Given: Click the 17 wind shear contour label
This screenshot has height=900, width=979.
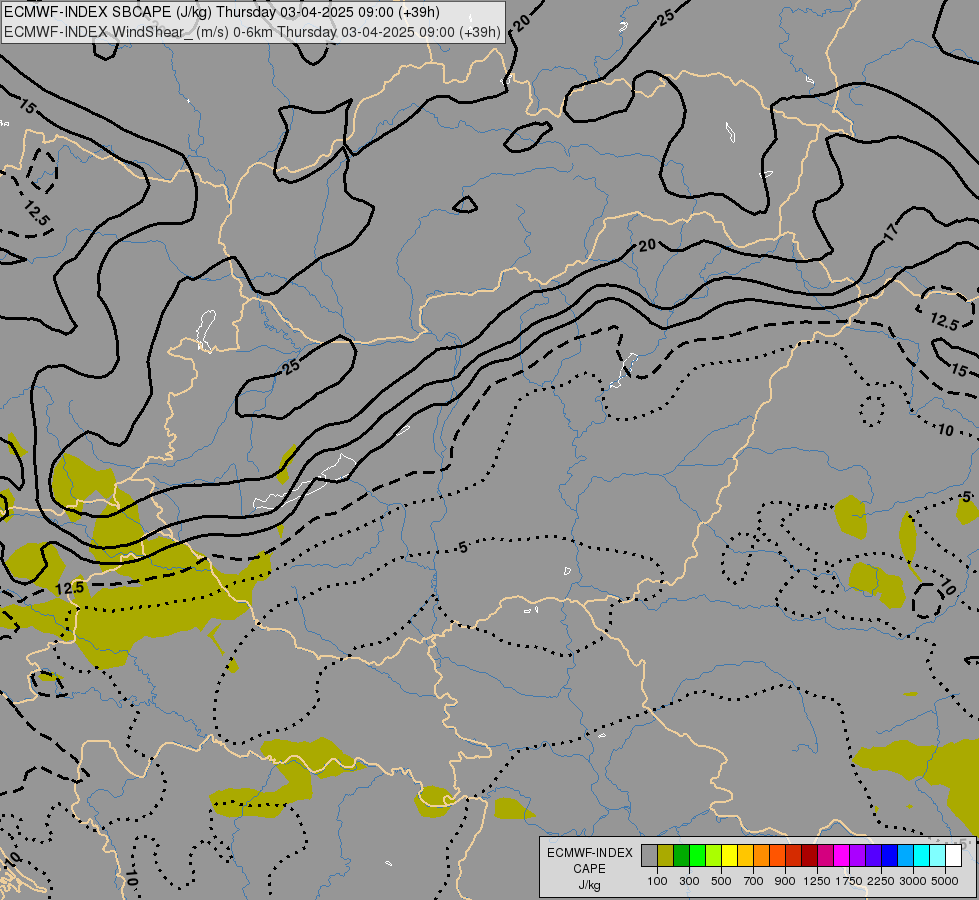Looking at the screenshot, I should 891,232.
